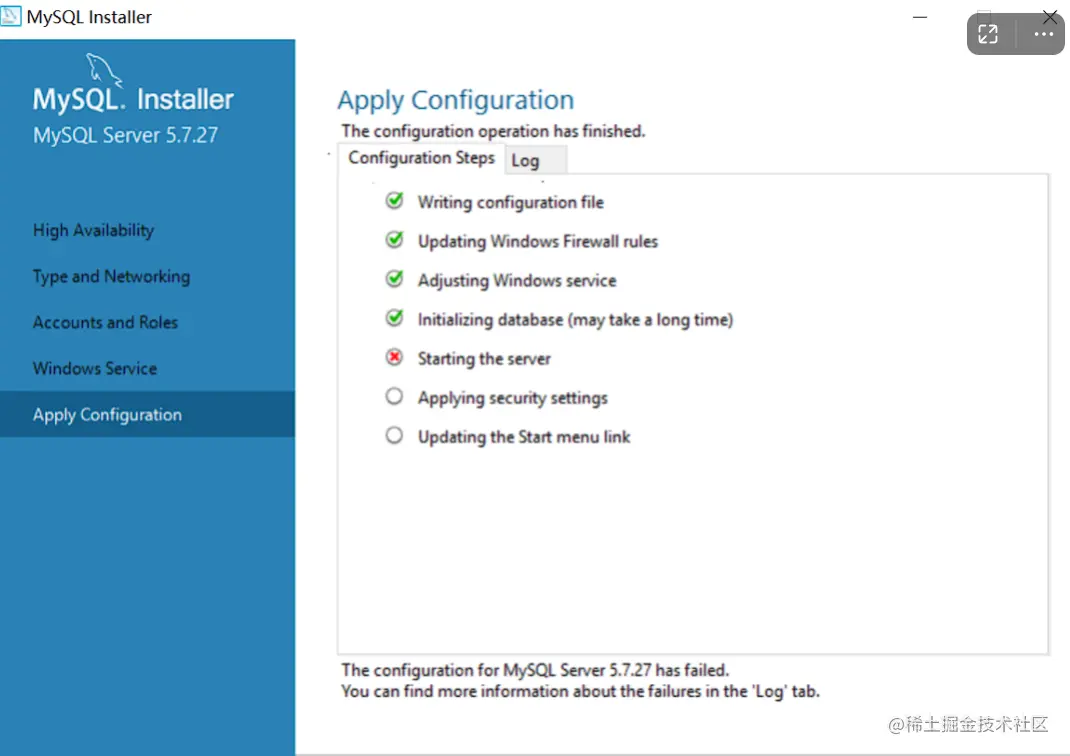Click the Writing configuration file text
Image resolution: width=1070 pixels, height=756 pixels.
pyautogui.click(x=510, y=203)
